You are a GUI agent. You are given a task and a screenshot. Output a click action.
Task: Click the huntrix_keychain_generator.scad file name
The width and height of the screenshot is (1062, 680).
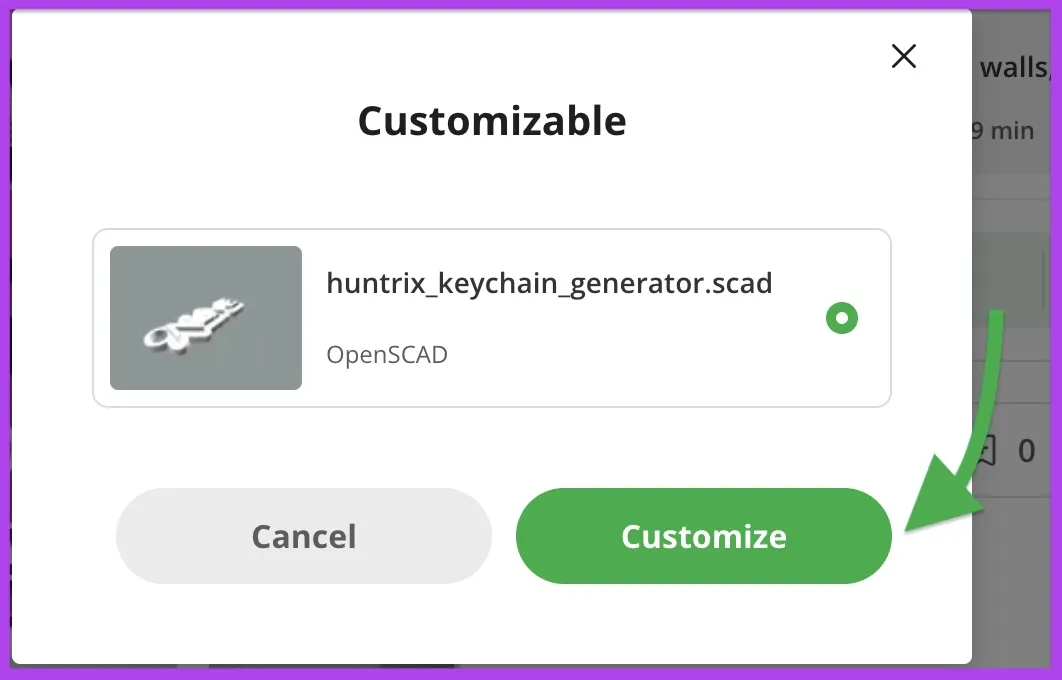click(x=549, y=283)
